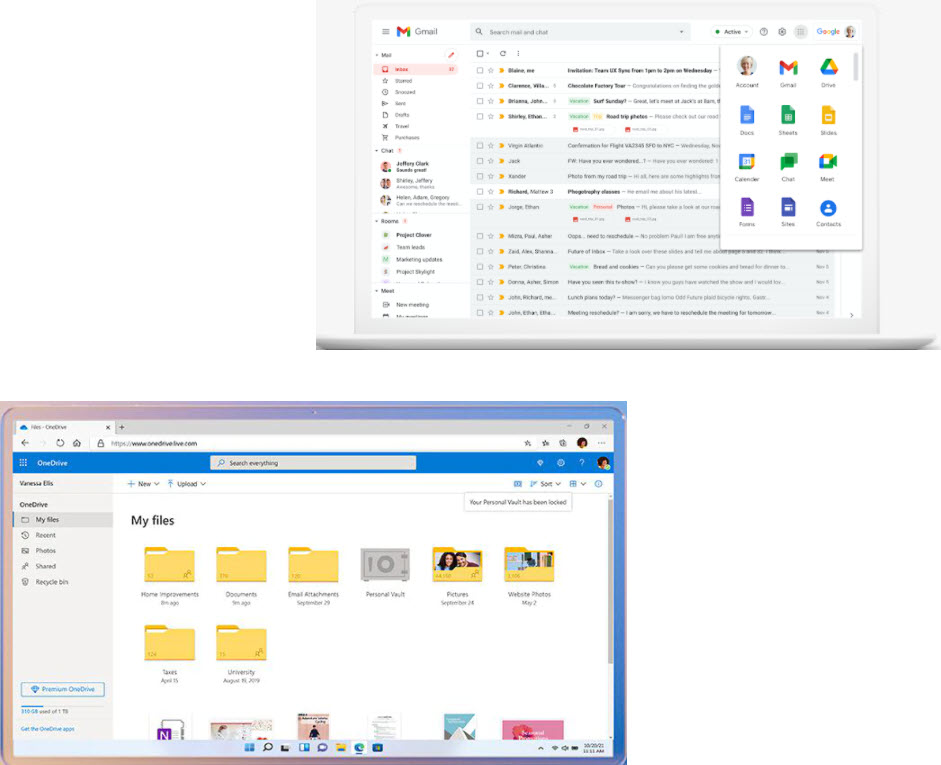
Task: Open the Personal Vault folder
Action: 385,572
